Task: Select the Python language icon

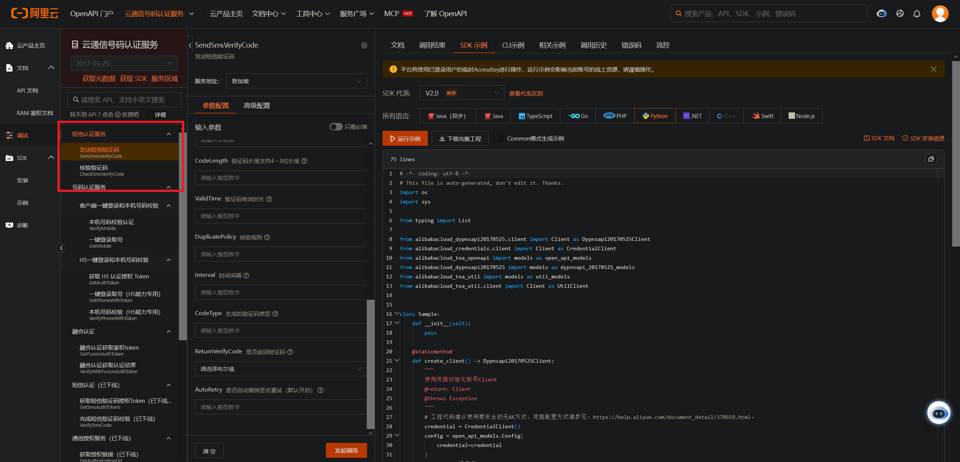Action: tap(656, 116)
